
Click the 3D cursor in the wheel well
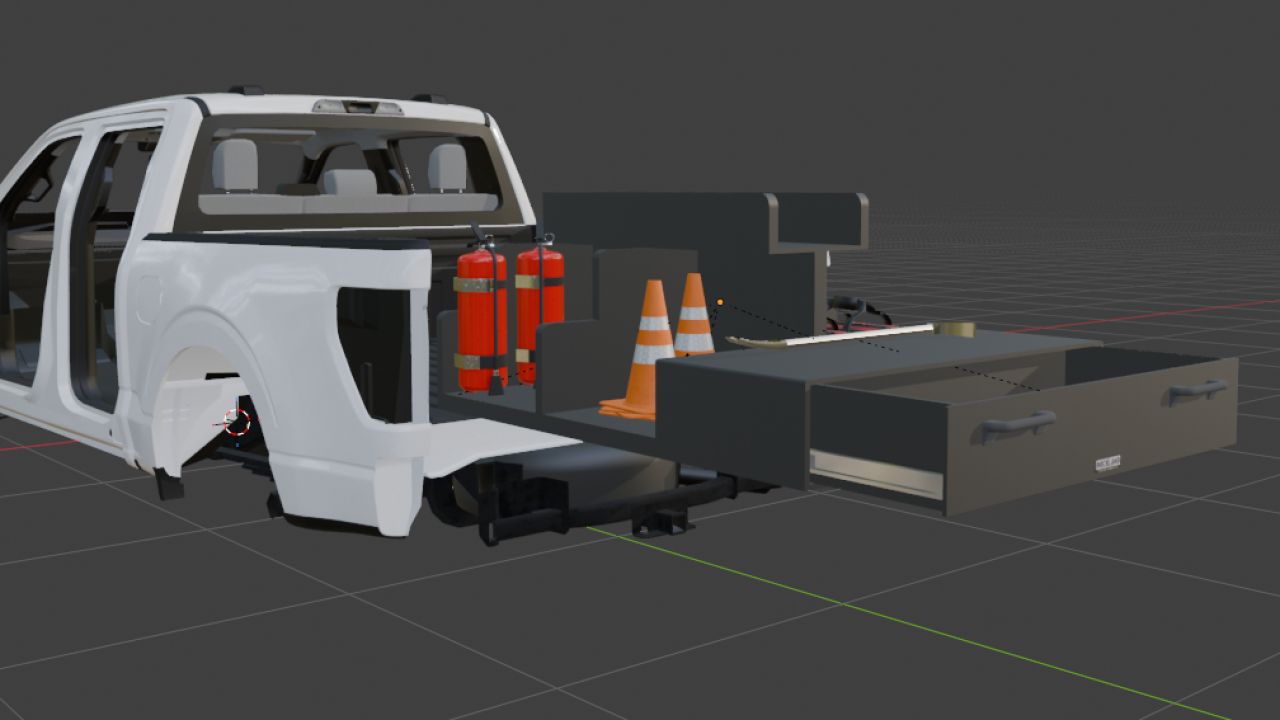[237, 421]
